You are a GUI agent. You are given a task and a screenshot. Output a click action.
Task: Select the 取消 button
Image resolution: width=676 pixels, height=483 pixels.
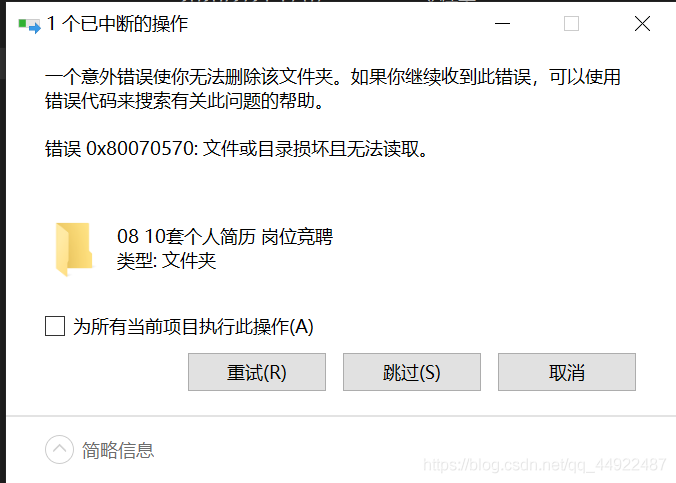pos(567,372)
